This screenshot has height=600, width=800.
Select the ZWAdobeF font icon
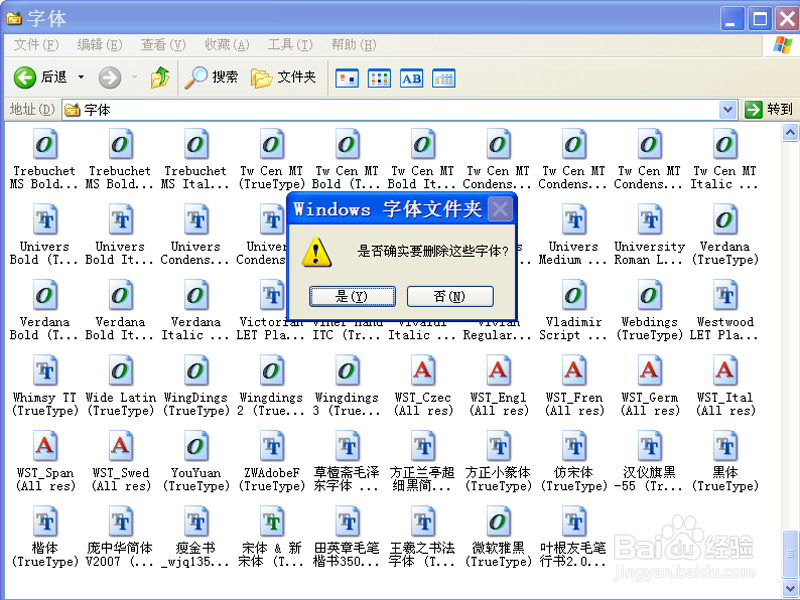pyautogui.click(x=271, y=446)
